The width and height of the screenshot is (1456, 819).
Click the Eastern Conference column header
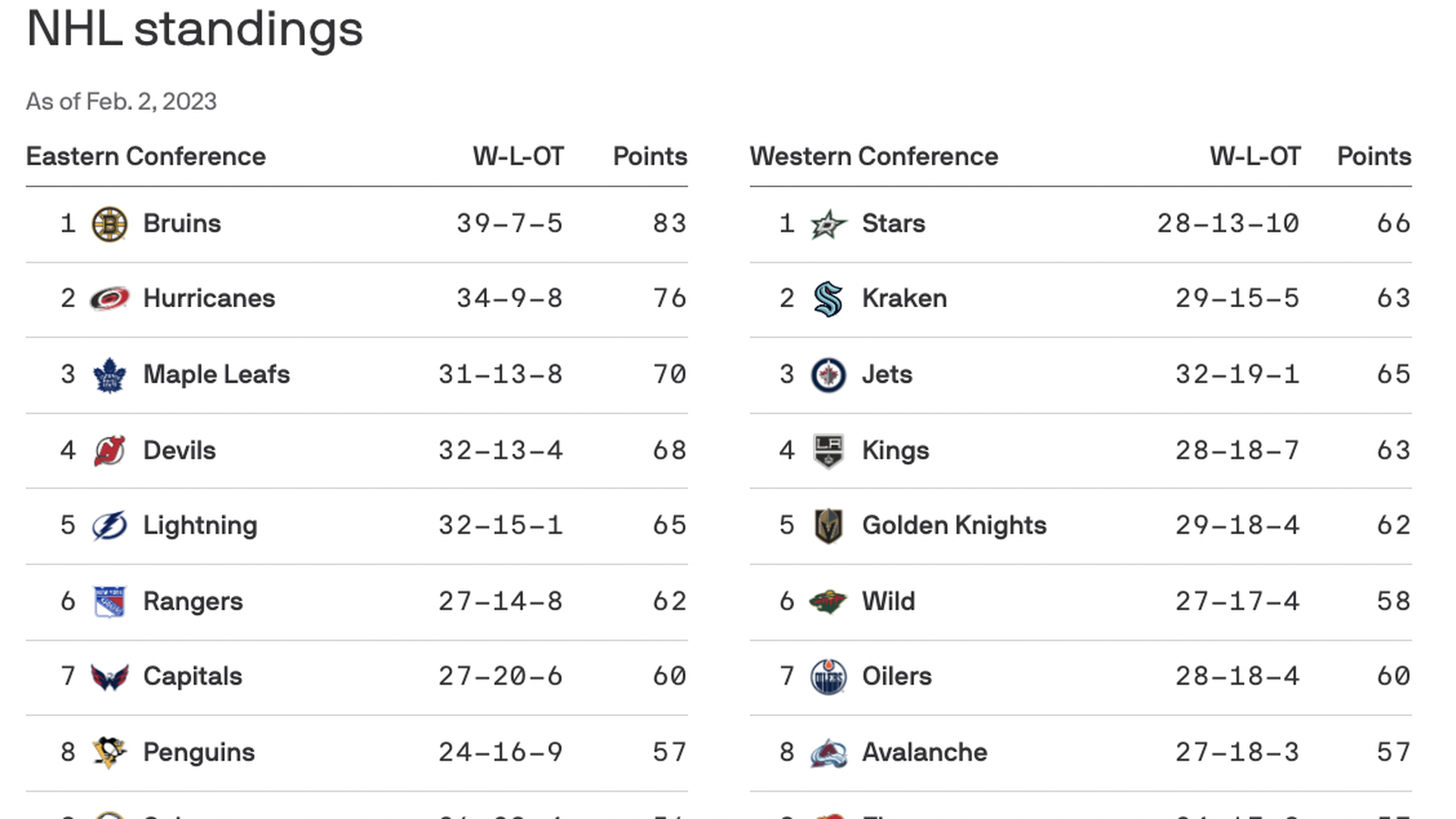click(x=146, y=156)
